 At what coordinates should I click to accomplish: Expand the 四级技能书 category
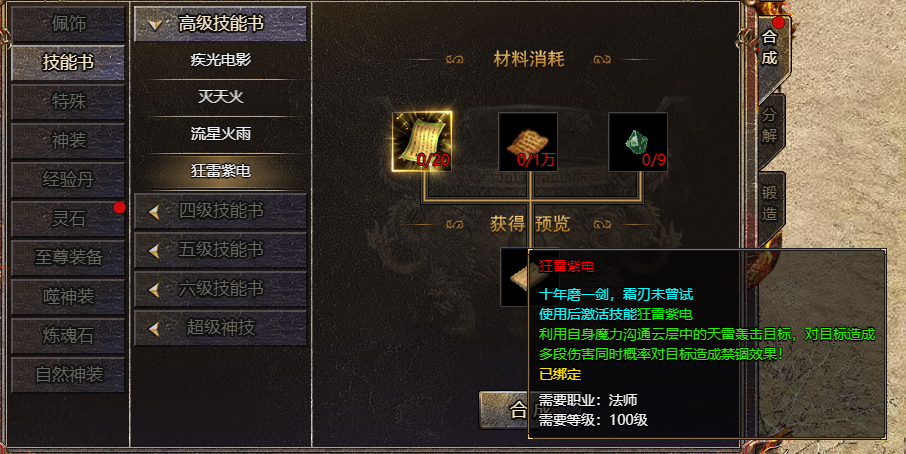click(x=220, y=211)
